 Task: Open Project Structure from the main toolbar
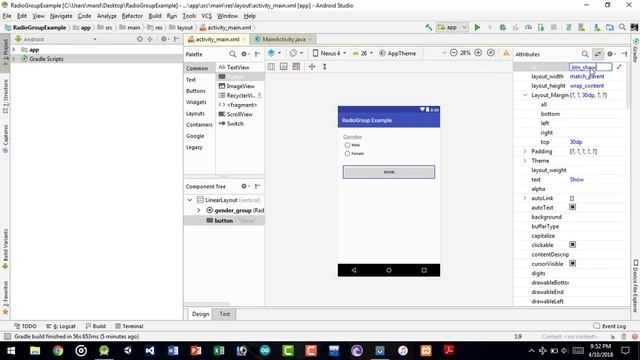pyautogui.click(x=610, y=27)
